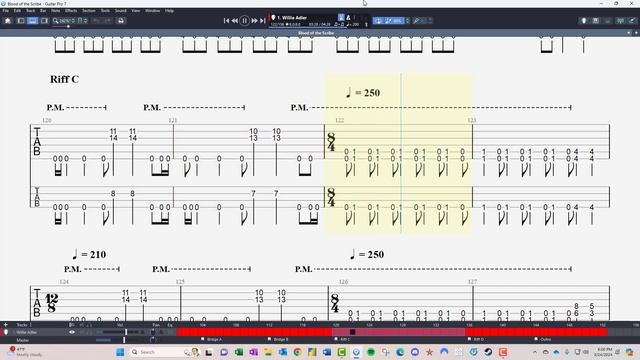Click the taskbar Search box
Screen dimensions: 640x360
(163, 352)
